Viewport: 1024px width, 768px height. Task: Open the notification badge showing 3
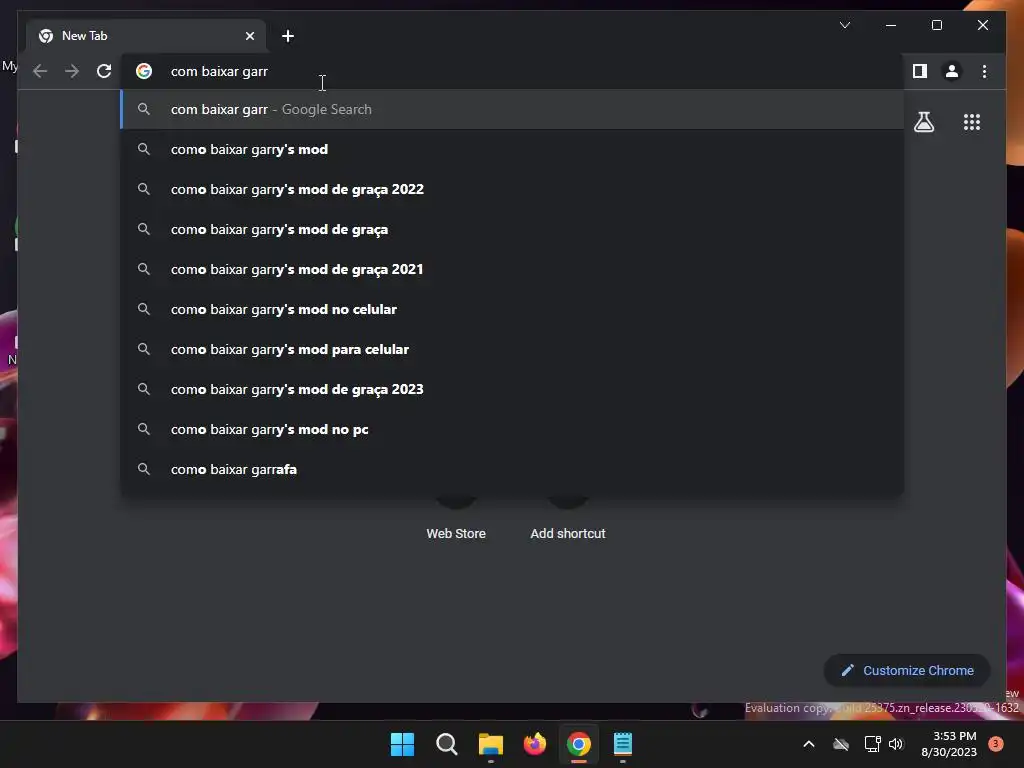pyautogui.click(x=996, y=744)
